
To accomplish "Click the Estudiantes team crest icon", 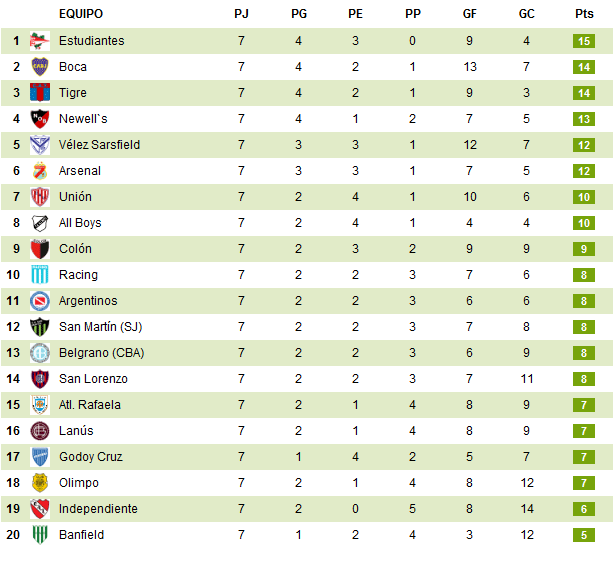I will pos(40,41).
